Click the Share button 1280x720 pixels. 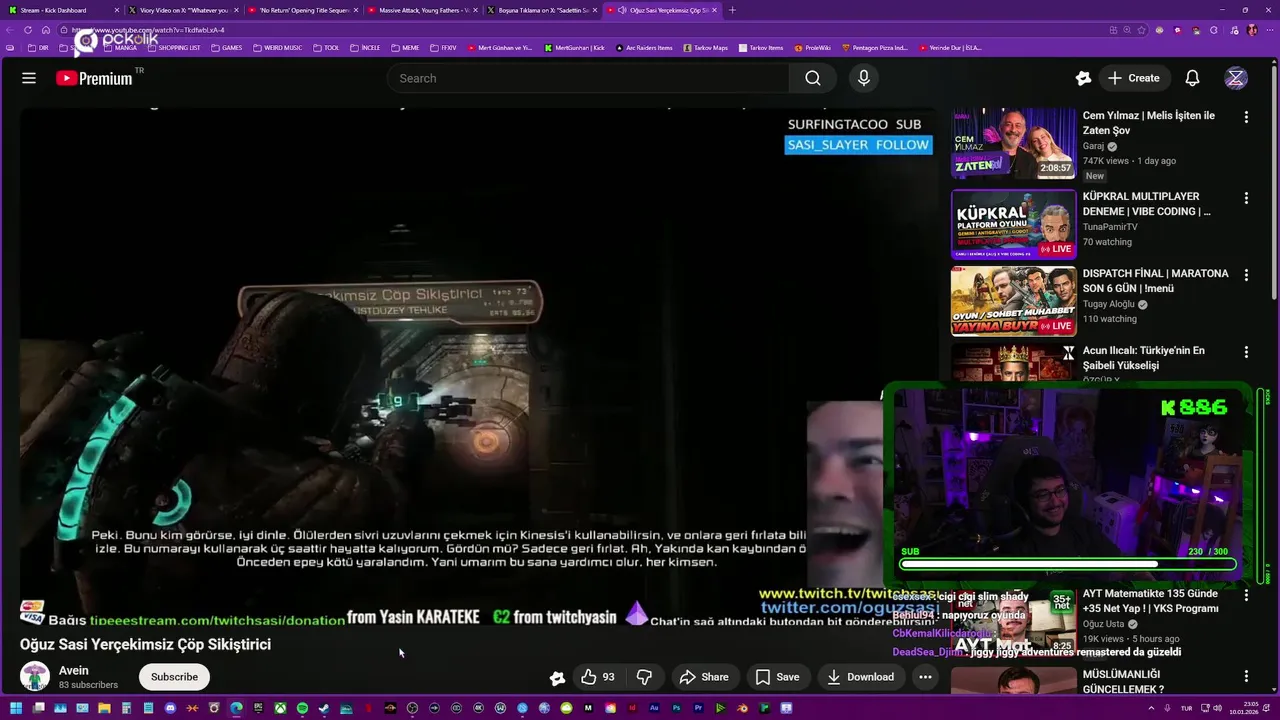tap(704, 677)
